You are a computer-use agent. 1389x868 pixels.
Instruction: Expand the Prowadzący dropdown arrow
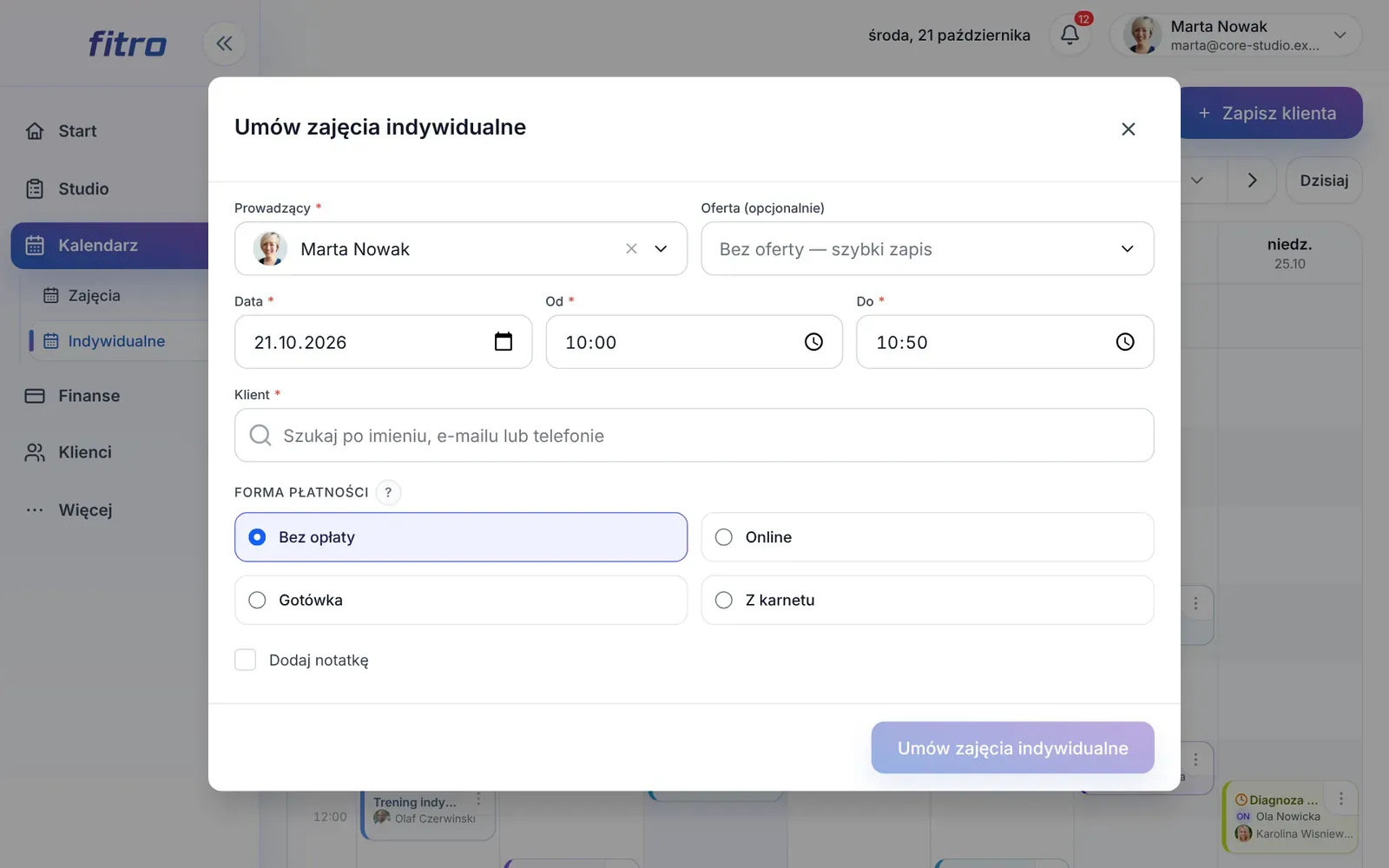coord(661,249)
